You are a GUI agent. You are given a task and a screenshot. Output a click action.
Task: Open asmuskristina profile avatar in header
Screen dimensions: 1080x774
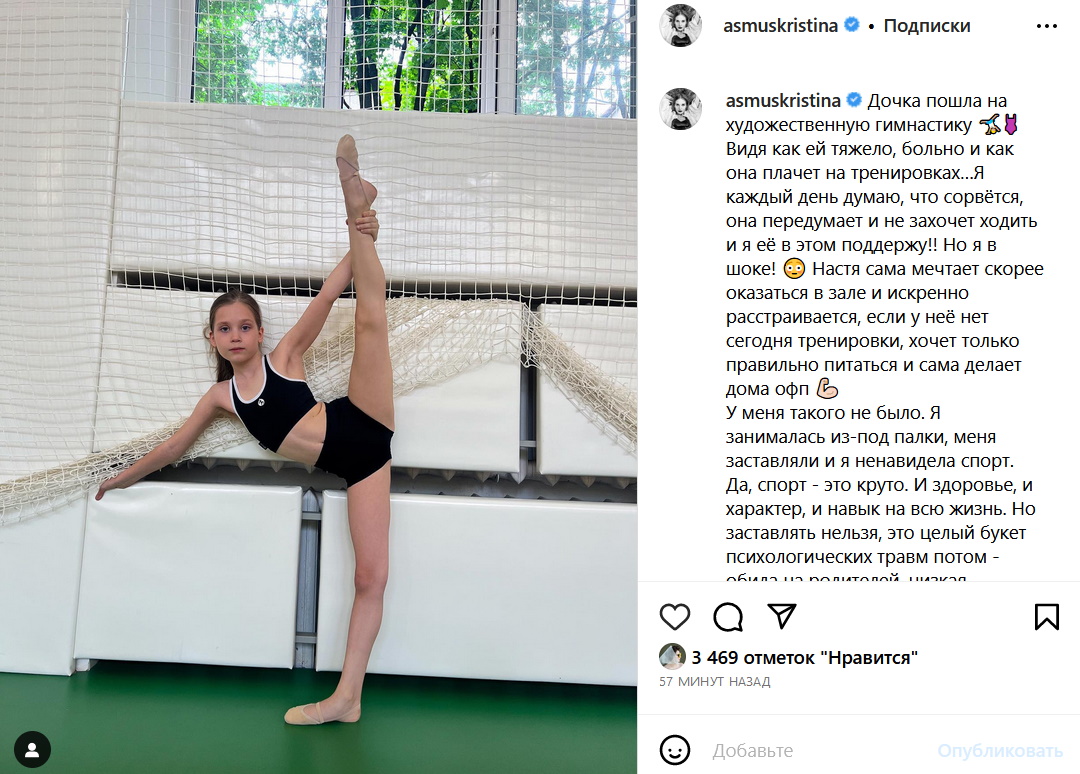click(681, 26)
